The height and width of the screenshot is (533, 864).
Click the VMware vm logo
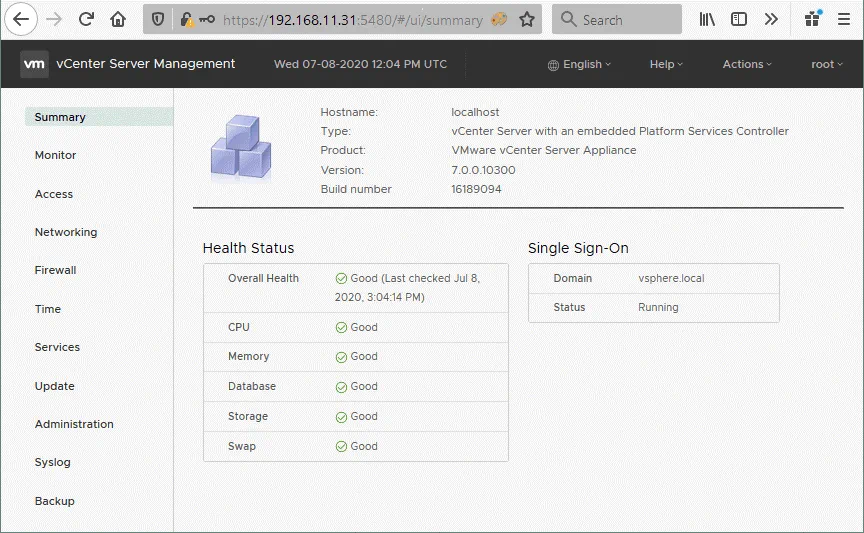[35, 64]
